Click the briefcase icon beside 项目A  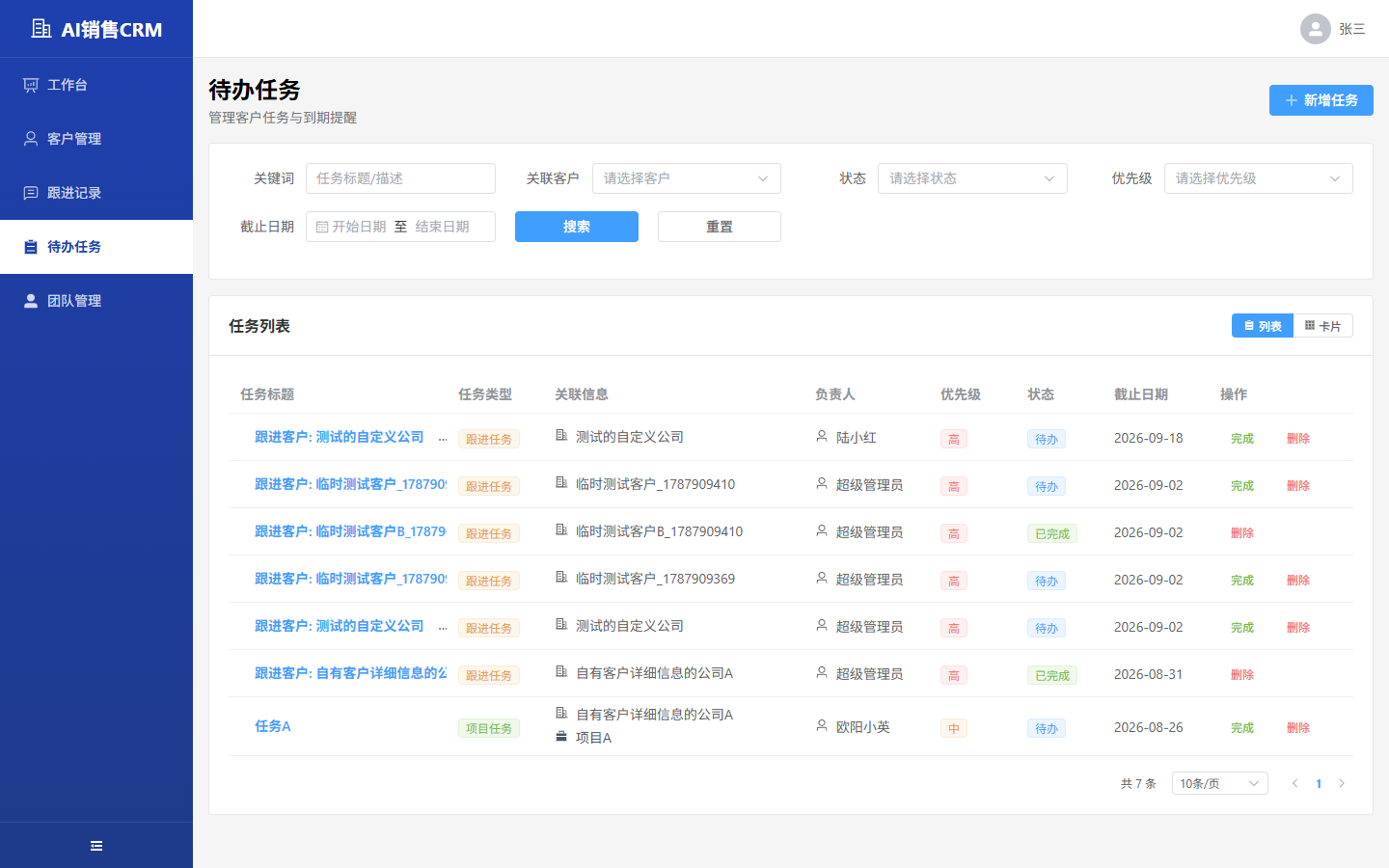(561, 737)
